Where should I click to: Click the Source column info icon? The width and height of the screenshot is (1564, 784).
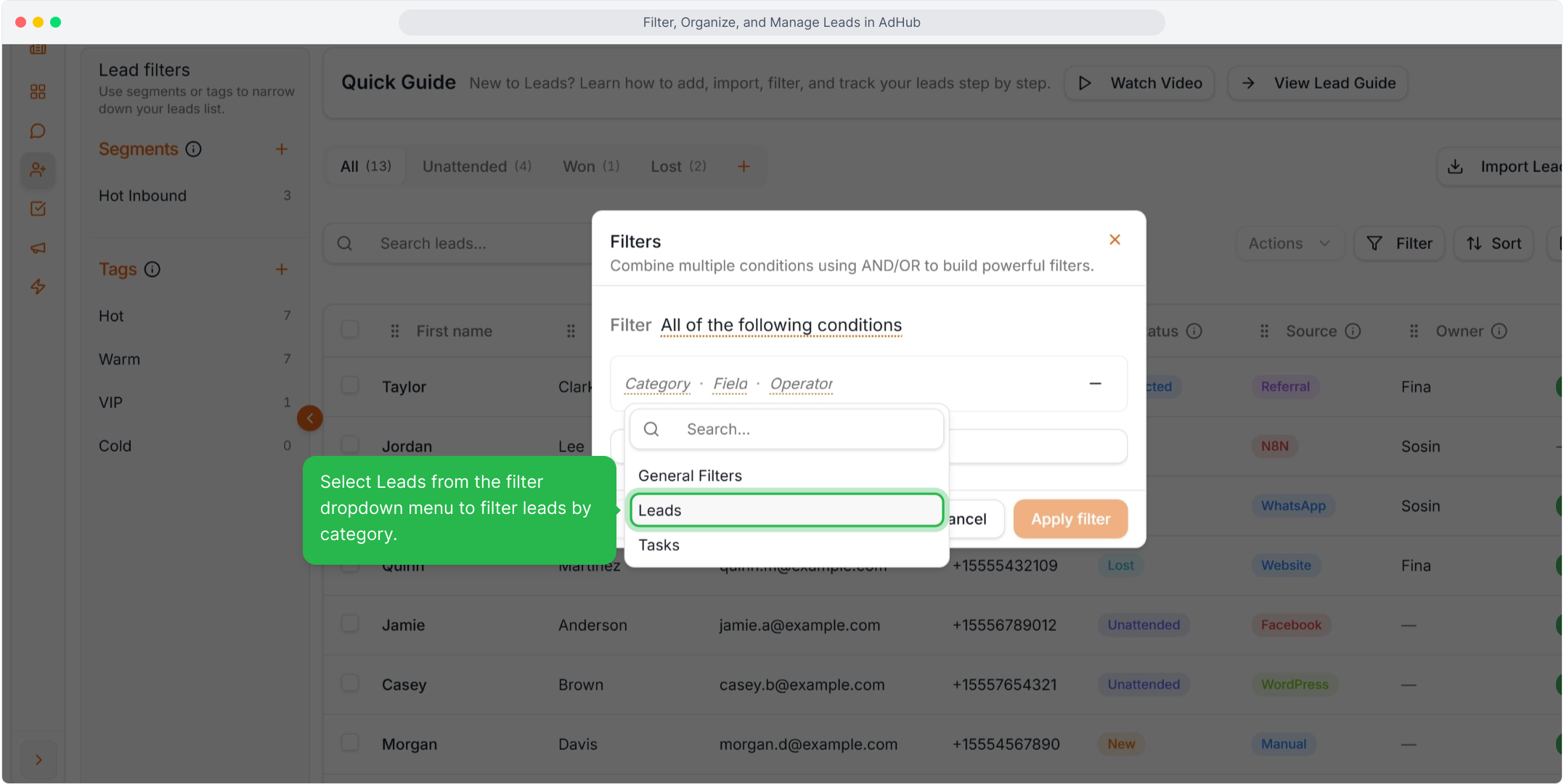[1353, 331]
